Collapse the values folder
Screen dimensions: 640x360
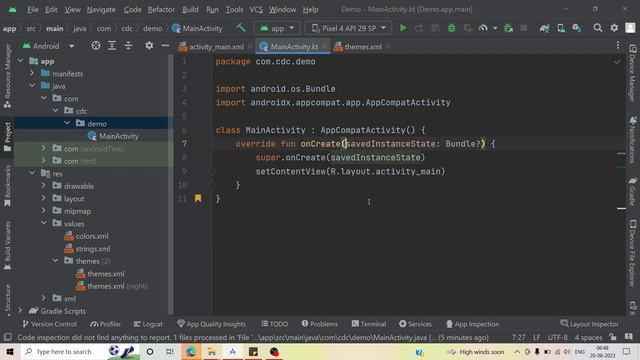point(44,223)
